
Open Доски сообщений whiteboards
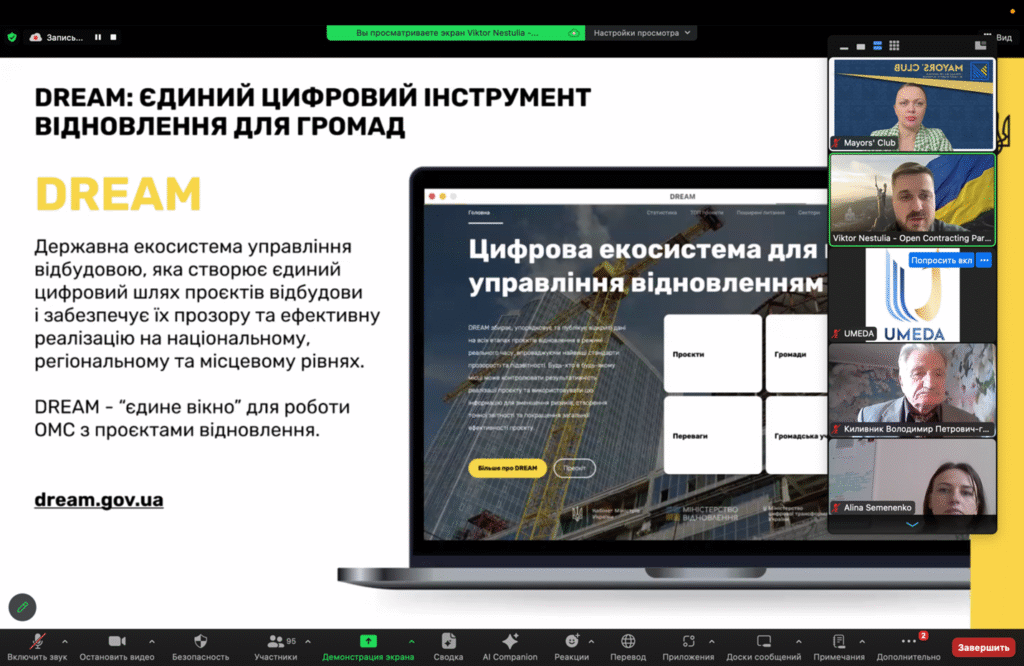763,647
